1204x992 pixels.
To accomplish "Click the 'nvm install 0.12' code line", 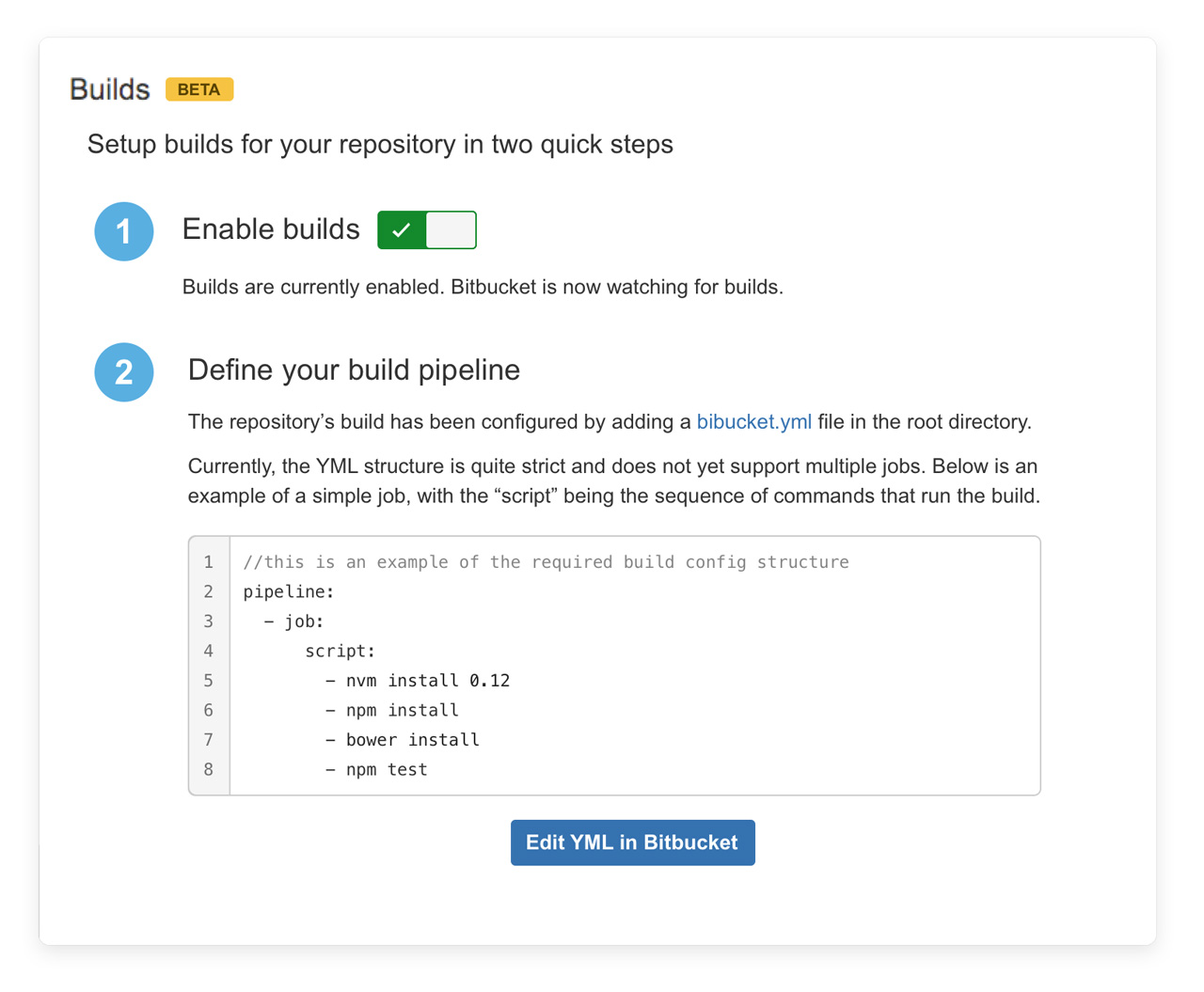I will coord(418,681).
